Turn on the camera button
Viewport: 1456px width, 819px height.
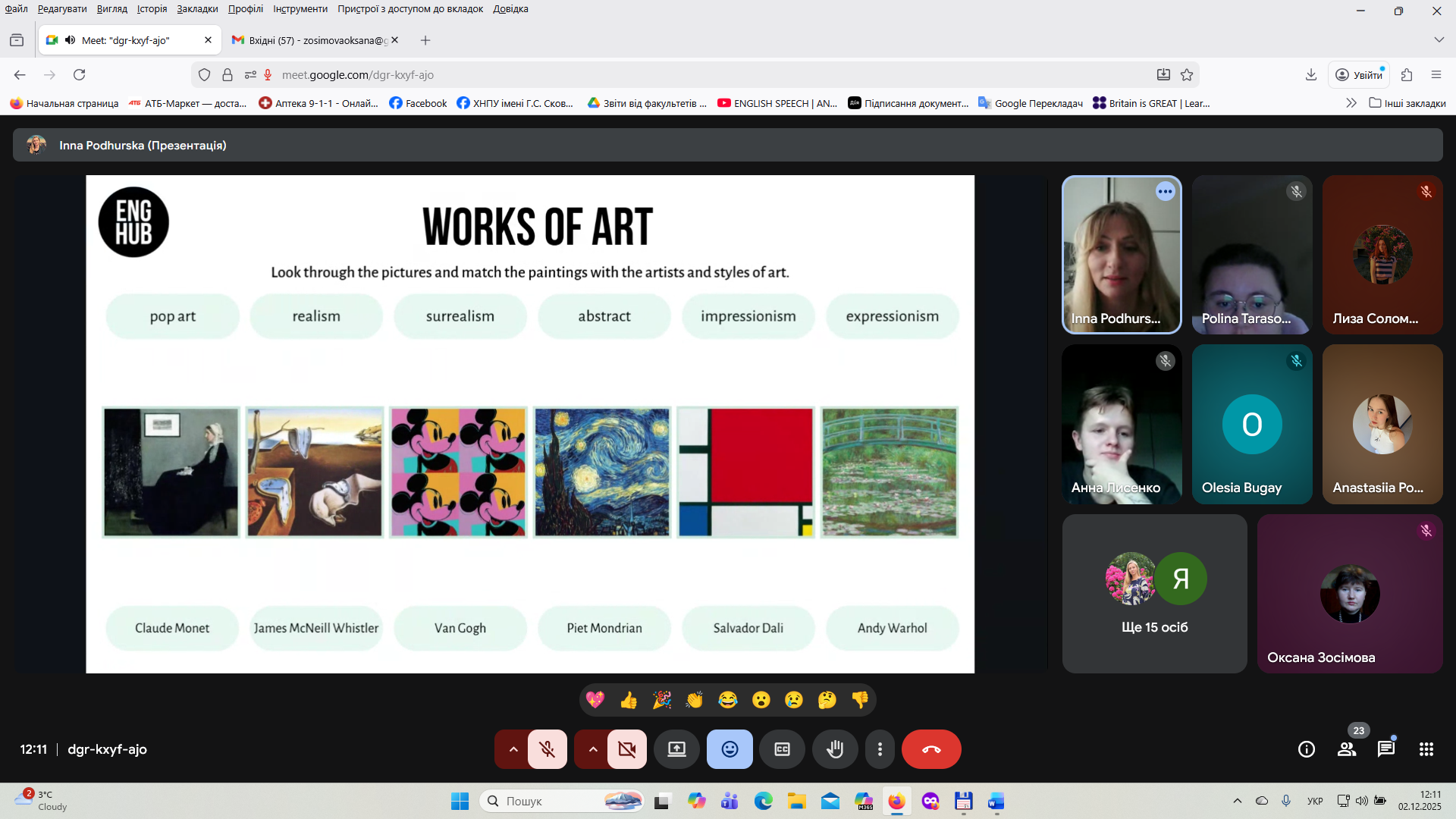click(626, 749)
